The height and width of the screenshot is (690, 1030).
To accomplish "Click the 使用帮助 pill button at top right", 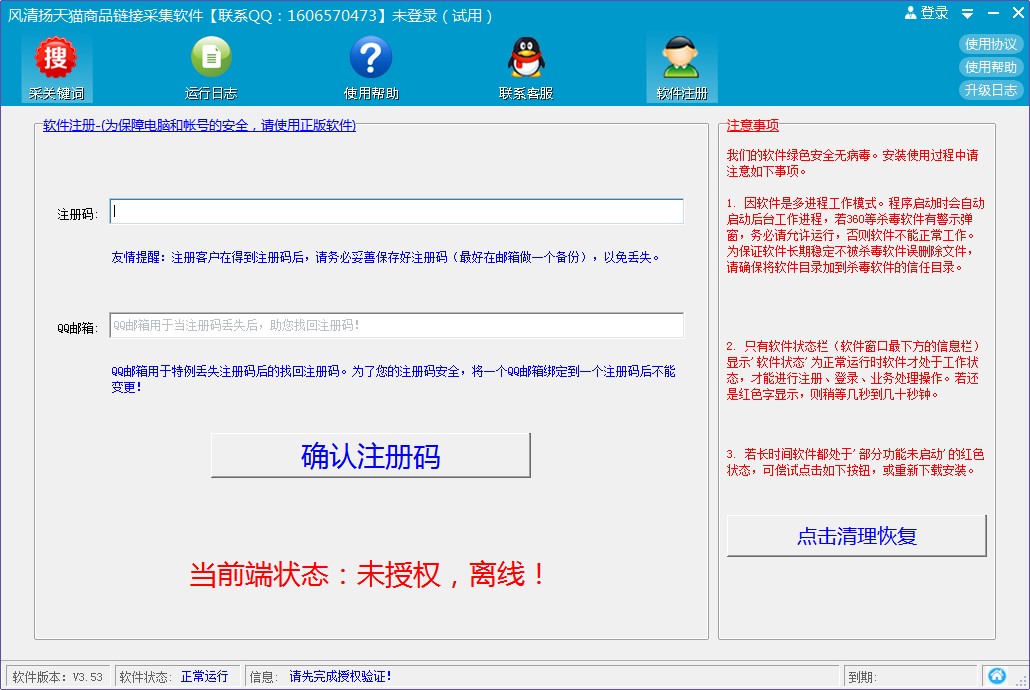I will (990, 67).
